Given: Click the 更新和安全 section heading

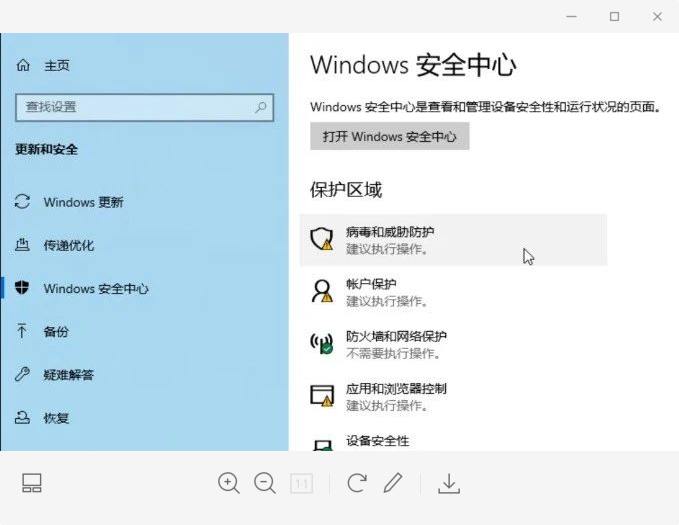Looking at the screenshot, I should click(x=47, y=149).
